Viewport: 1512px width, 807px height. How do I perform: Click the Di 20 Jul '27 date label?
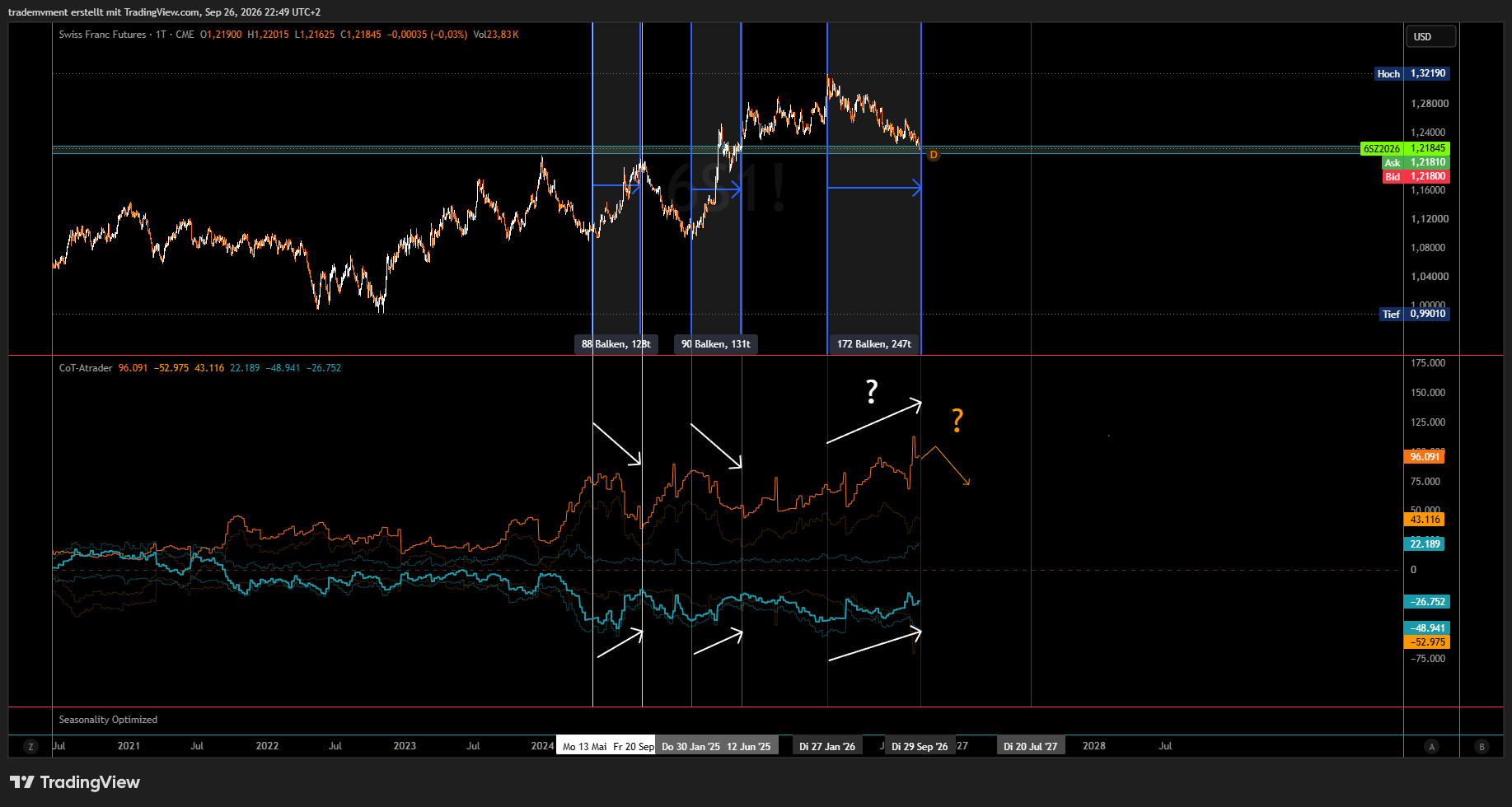pos(1031,747)
